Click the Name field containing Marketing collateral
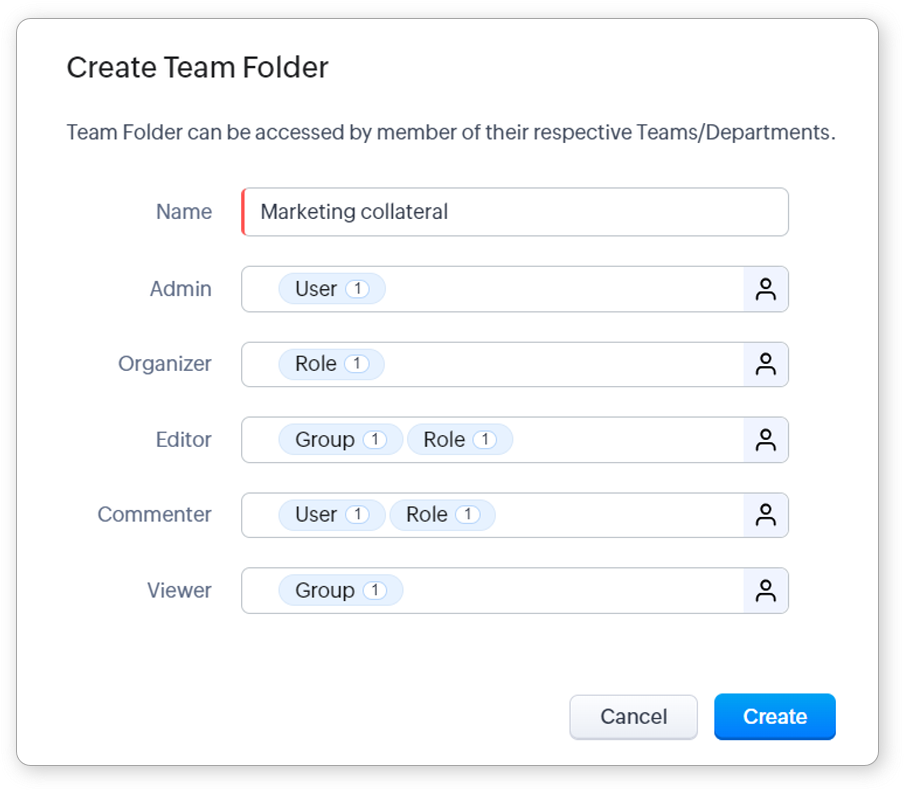The image size is (917, 790). (x=515, y=212)
